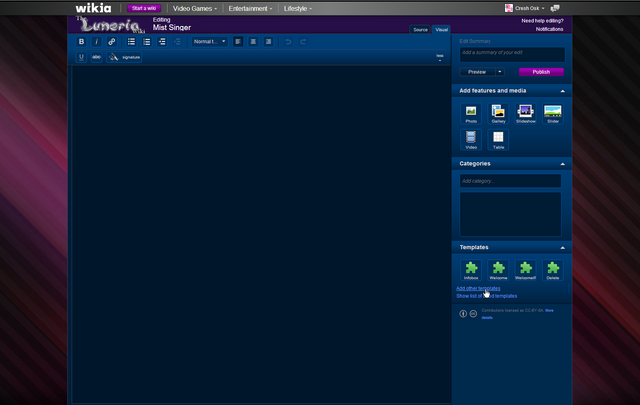This screenshot has width=640, height=405.
Task: Focus the Add category field
Action: coord(510,181)
